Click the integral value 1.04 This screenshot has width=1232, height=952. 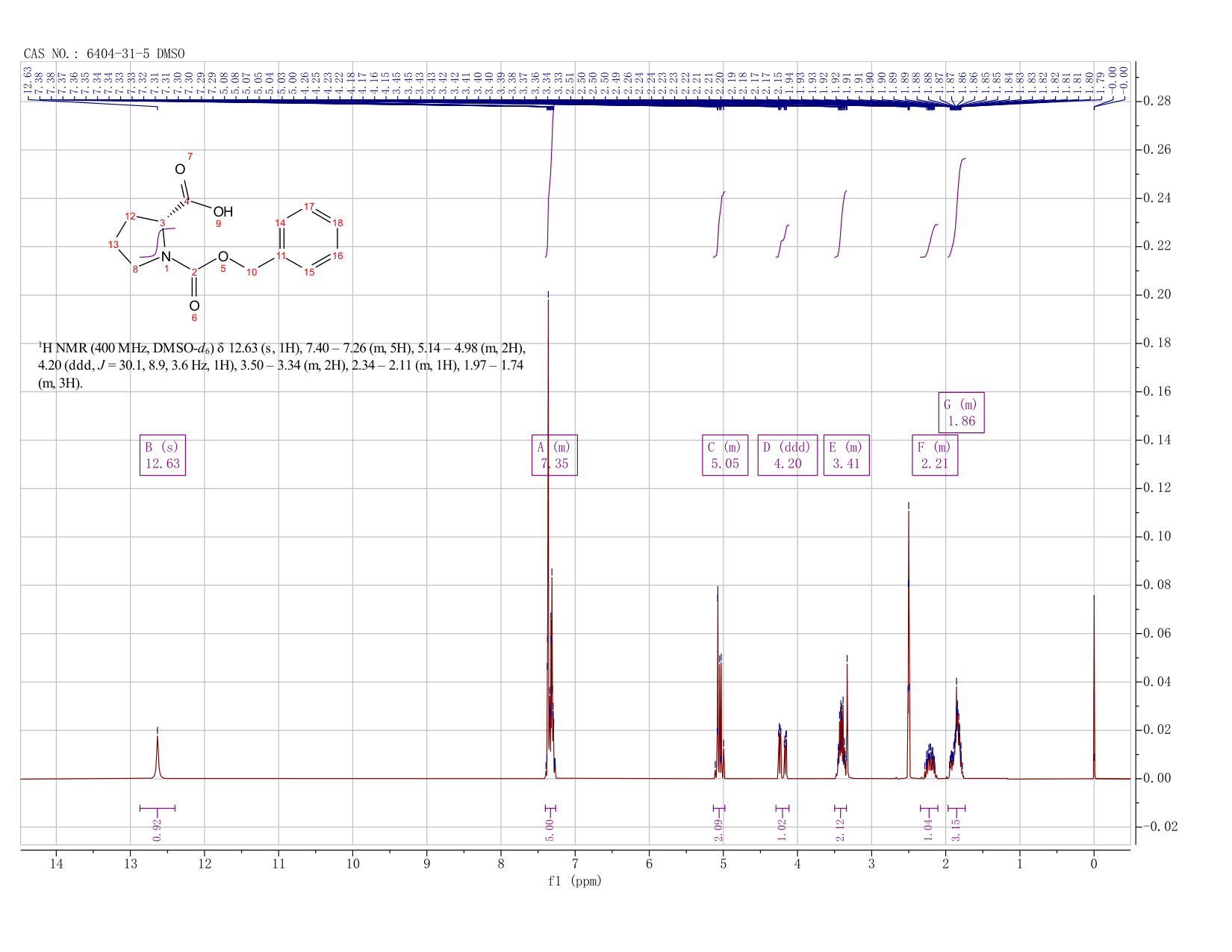point(928,830)
